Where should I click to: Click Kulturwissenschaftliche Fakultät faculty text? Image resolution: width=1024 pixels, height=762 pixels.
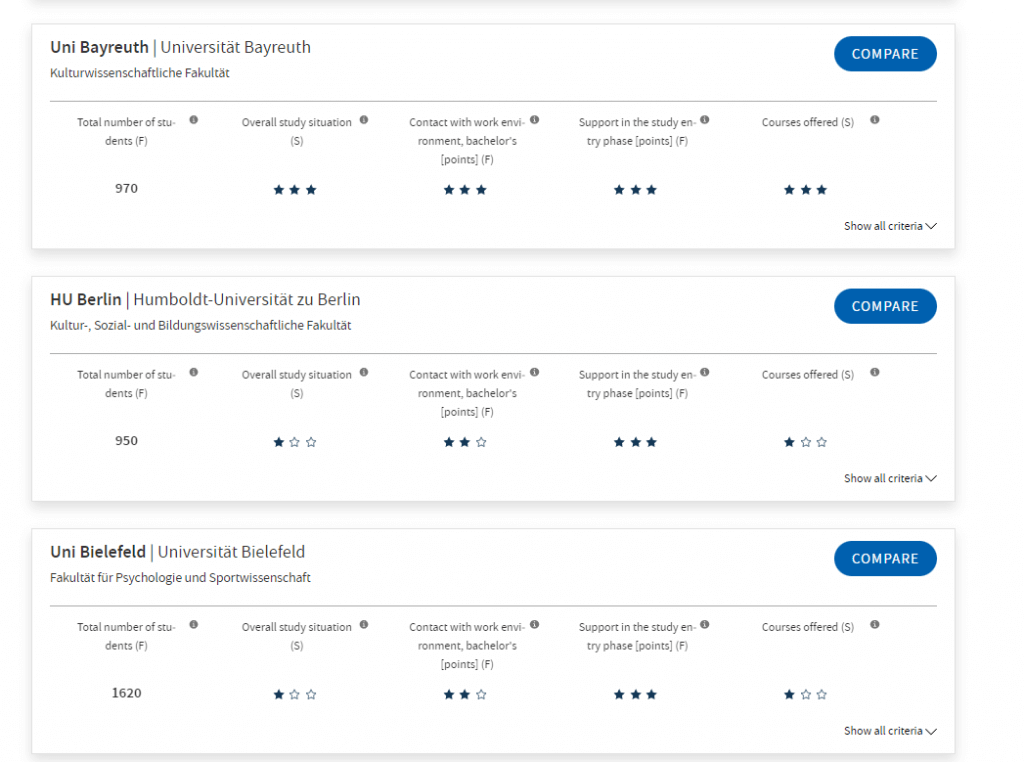click(x=140, y=73)
